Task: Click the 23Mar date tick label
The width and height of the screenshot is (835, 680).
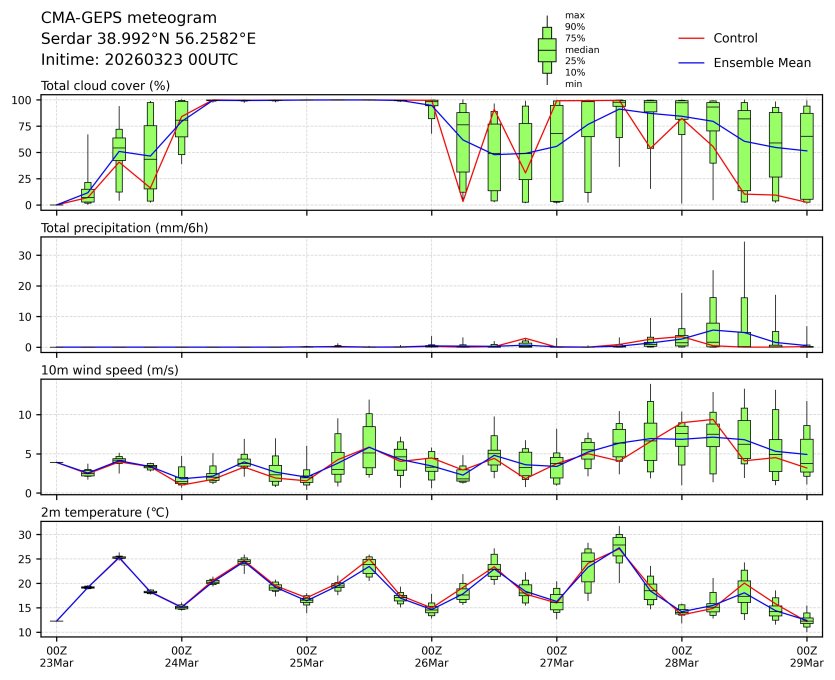Action: [x=56, y=662]
